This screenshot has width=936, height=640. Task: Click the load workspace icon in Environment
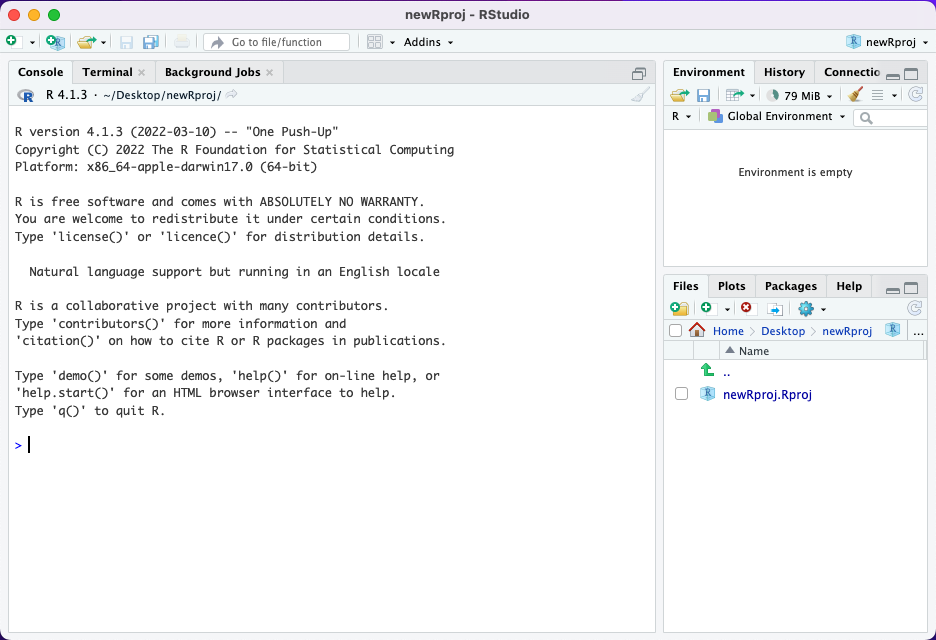[680, 95]
